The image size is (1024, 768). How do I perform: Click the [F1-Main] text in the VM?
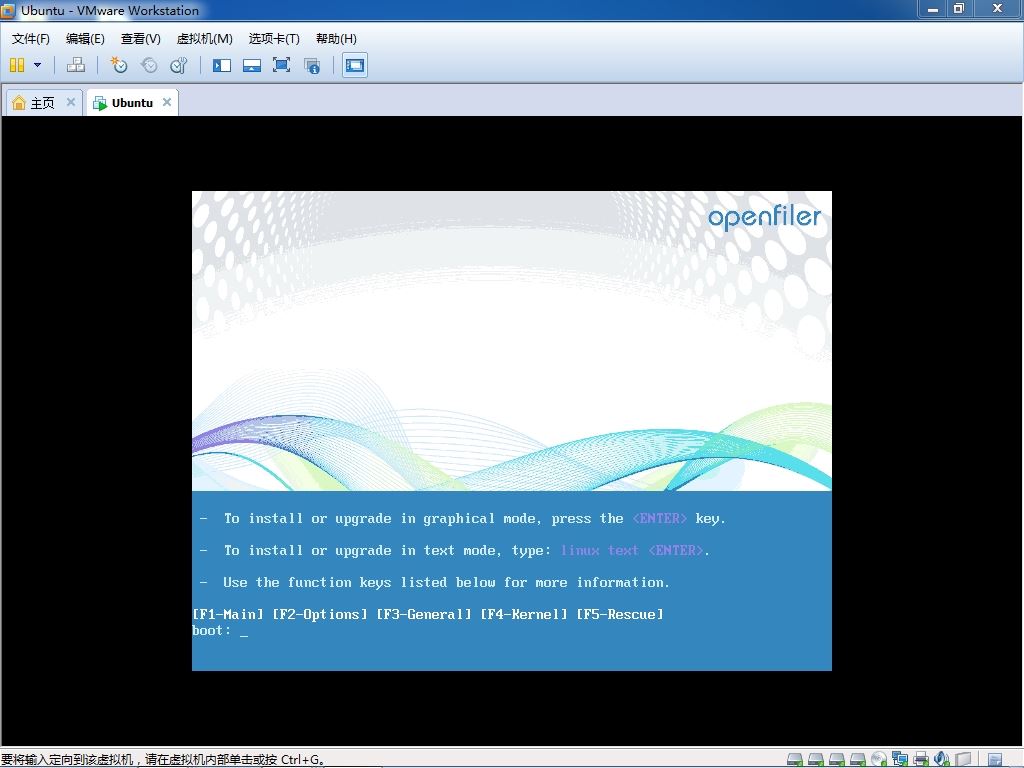[x=228, y=614]
